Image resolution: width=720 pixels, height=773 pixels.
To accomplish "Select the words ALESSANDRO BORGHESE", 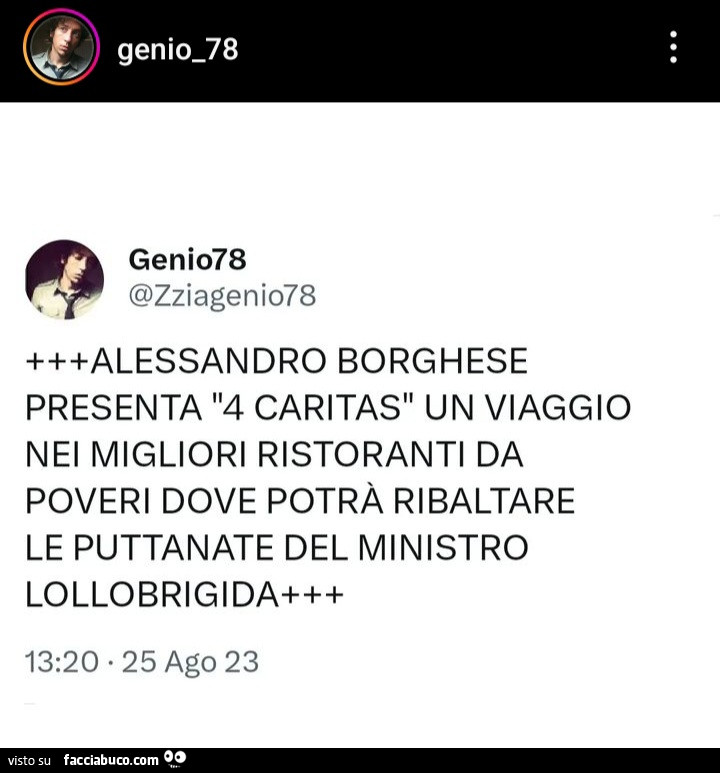I will point(309,360).
